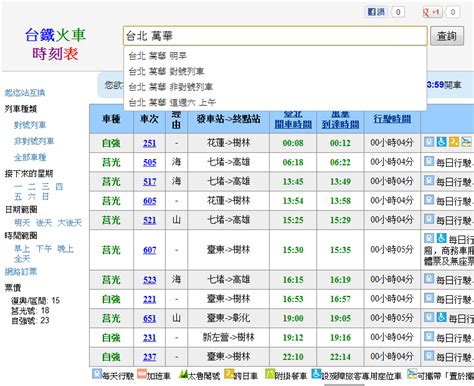474x386 pixels.
Task: Select 下午 time range link
Action: (44, 249)
